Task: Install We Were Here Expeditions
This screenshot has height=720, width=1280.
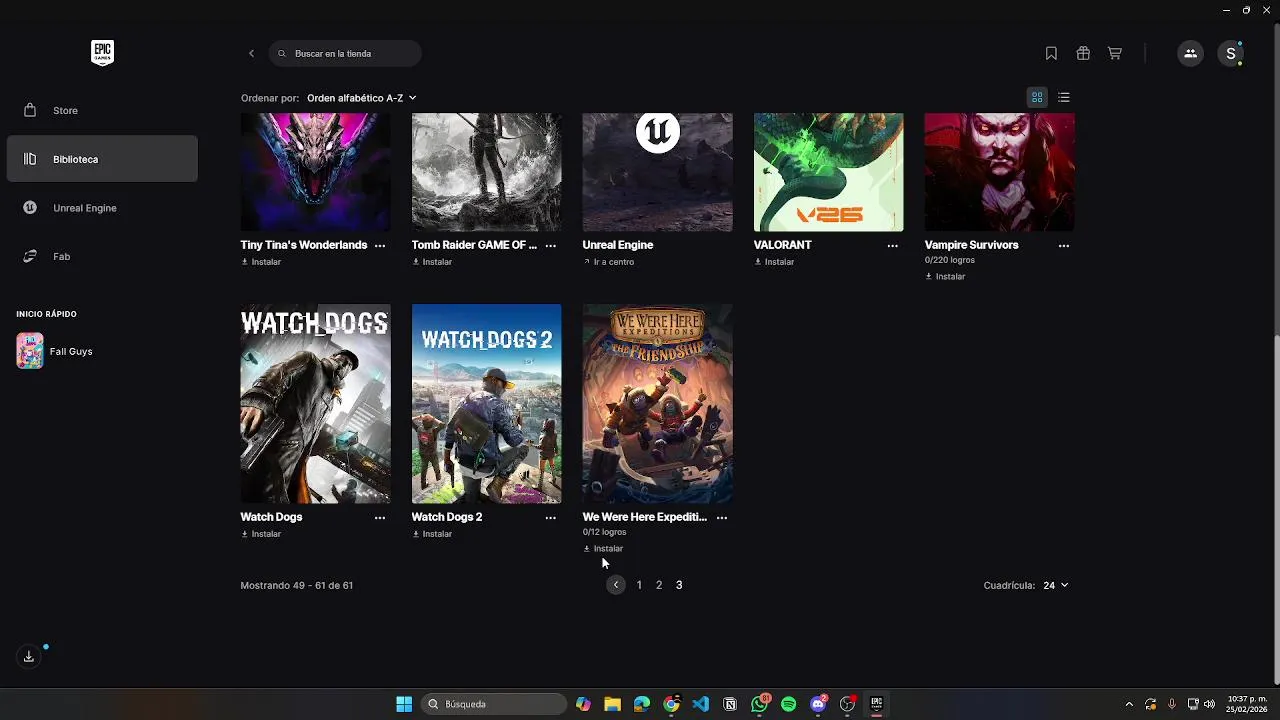Action: [x=603, y=548]
